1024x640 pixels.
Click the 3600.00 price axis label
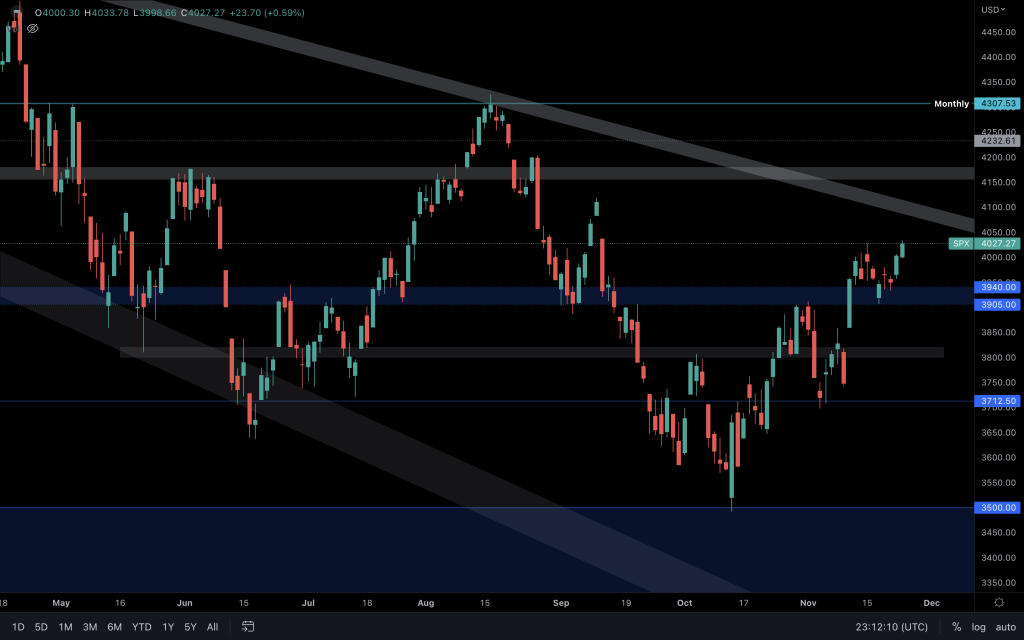pos(998,458)
